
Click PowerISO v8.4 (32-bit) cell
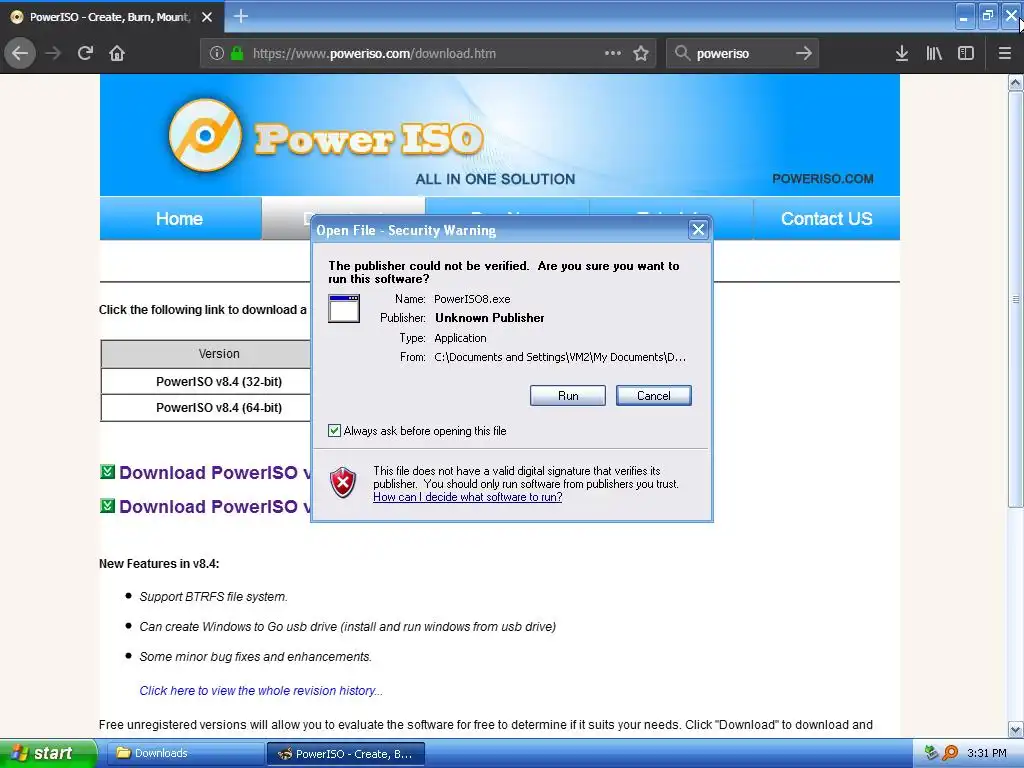tap(219, 381)
